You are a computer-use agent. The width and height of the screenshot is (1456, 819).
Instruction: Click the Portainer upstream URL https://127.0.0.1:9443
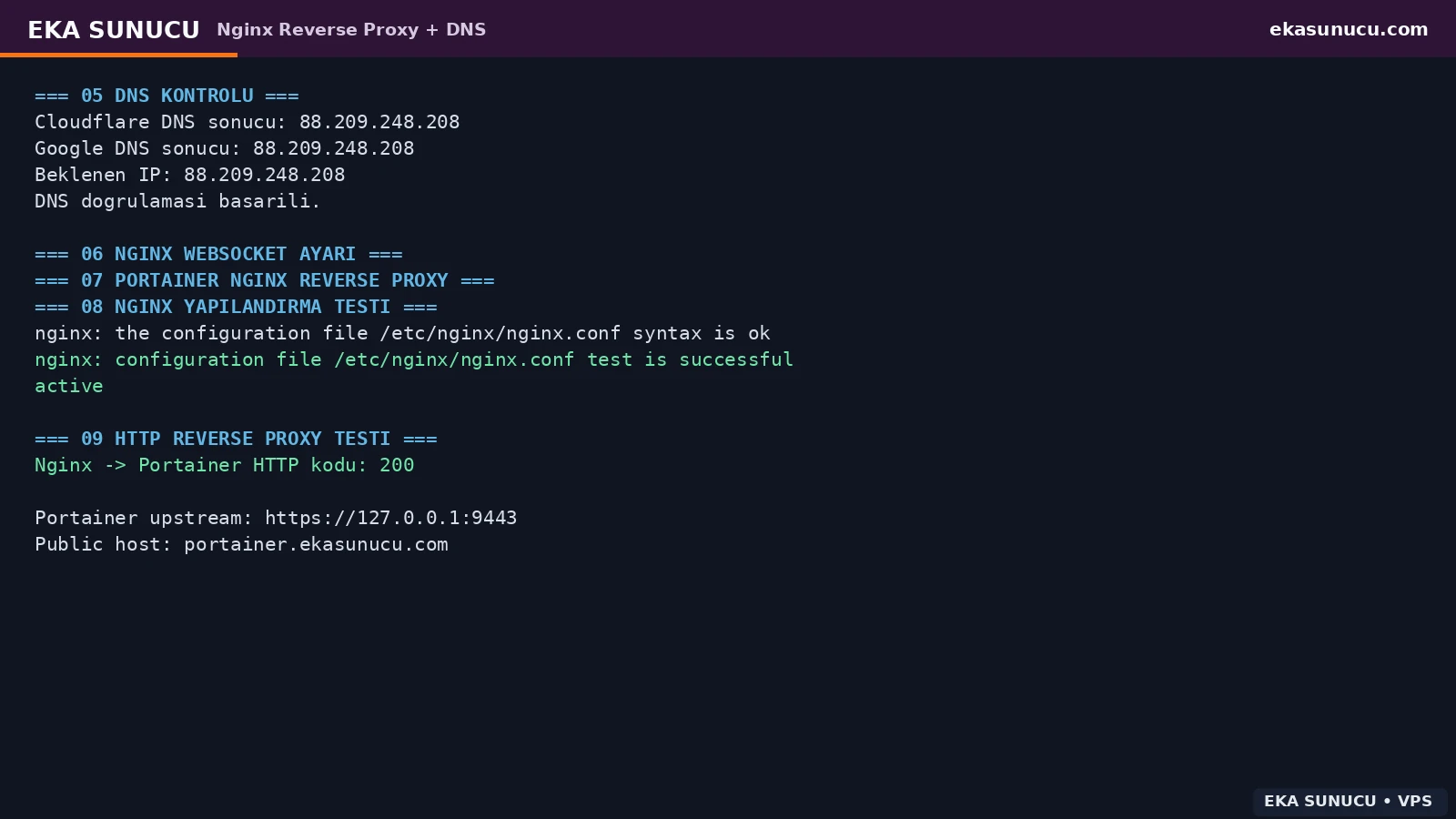coord(391,518)
